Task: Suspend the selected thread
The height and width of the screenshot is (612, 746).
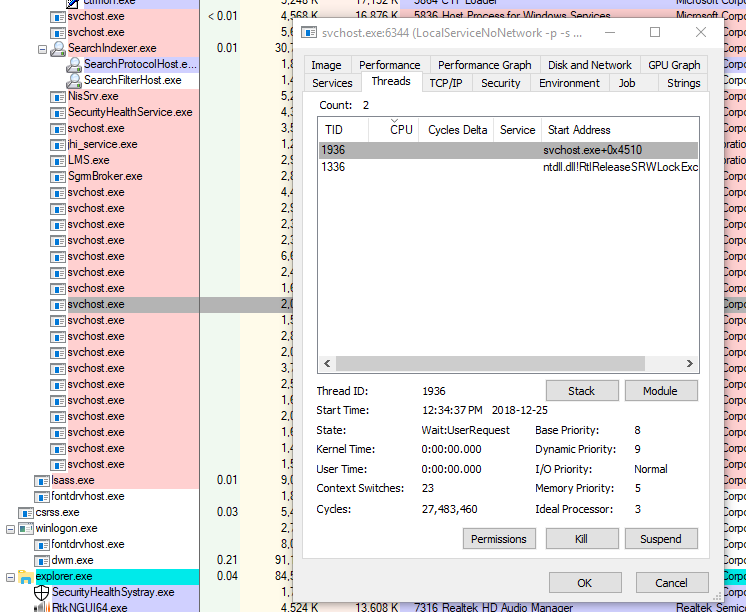Action: 661,539
